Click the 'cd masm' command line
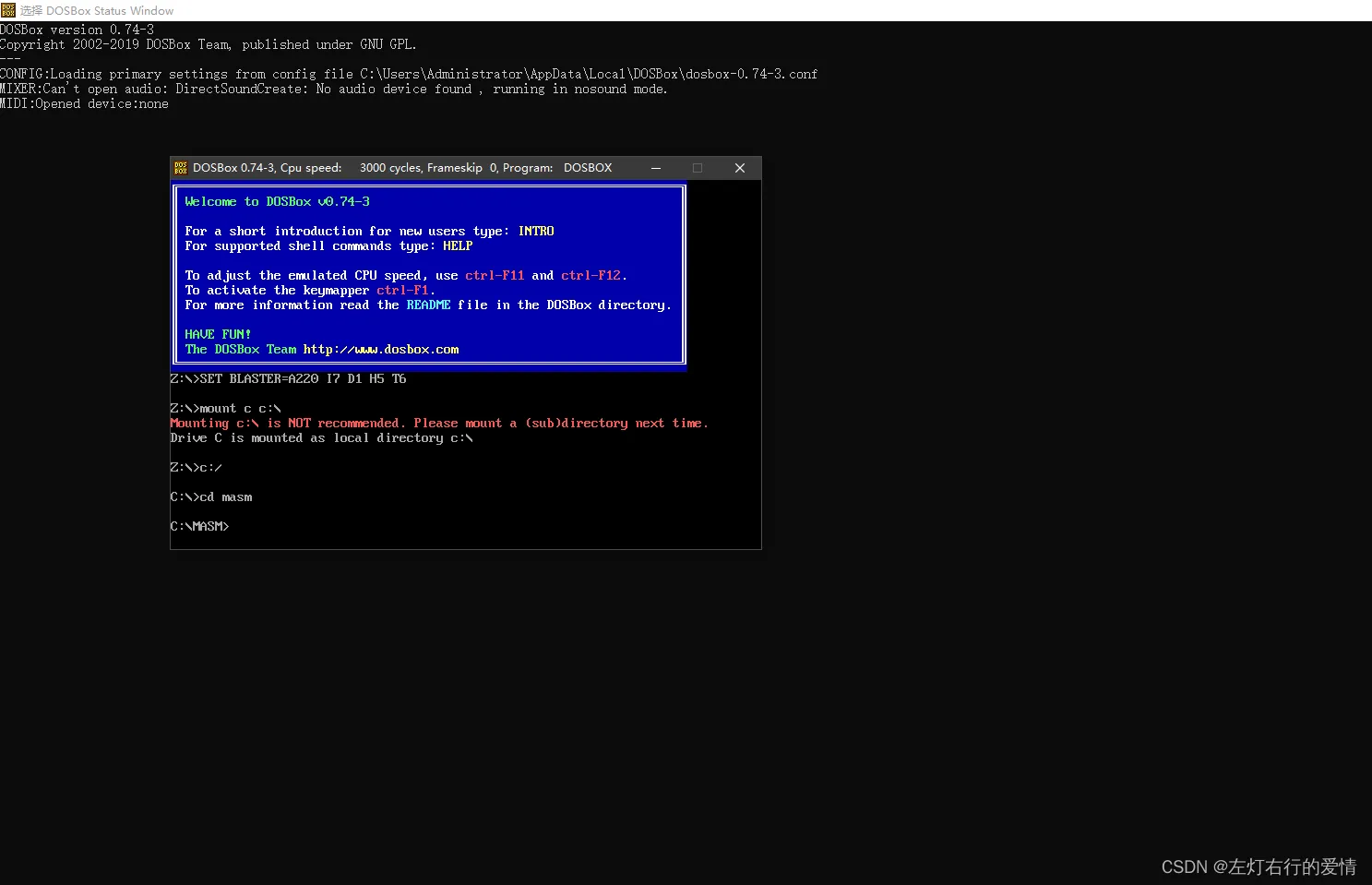 (x=211, y=496)
